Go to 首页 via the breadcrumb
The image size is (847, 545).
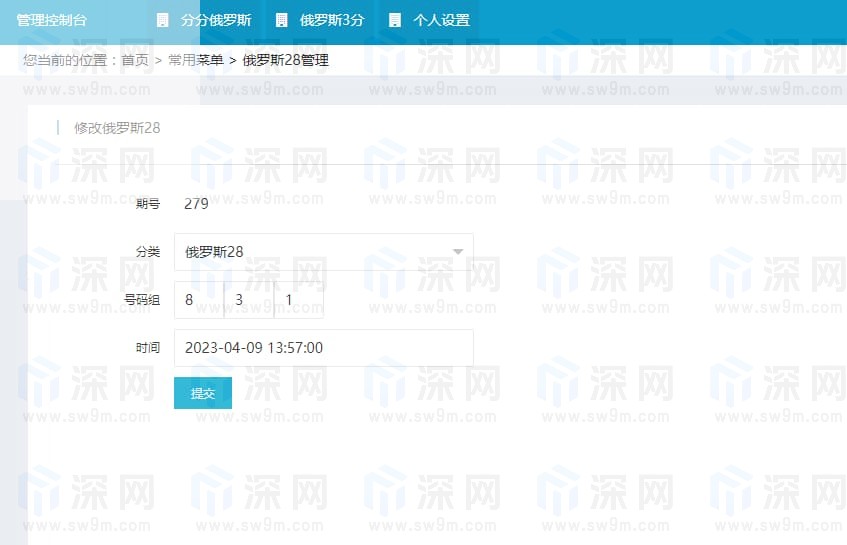pos(135,60)
